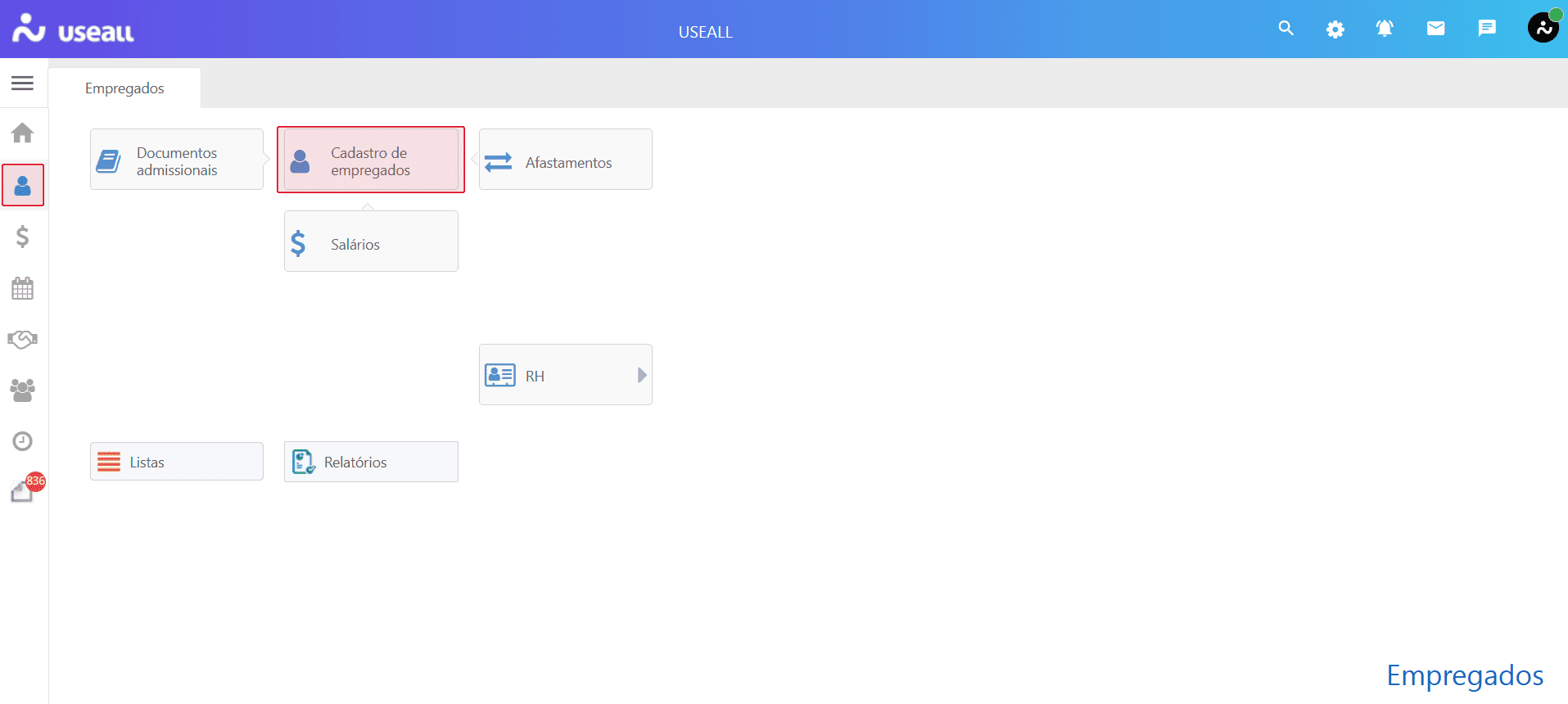1568x704 pixels.
Task: Go to the Home sidebar icon
Action: [23, 133]
